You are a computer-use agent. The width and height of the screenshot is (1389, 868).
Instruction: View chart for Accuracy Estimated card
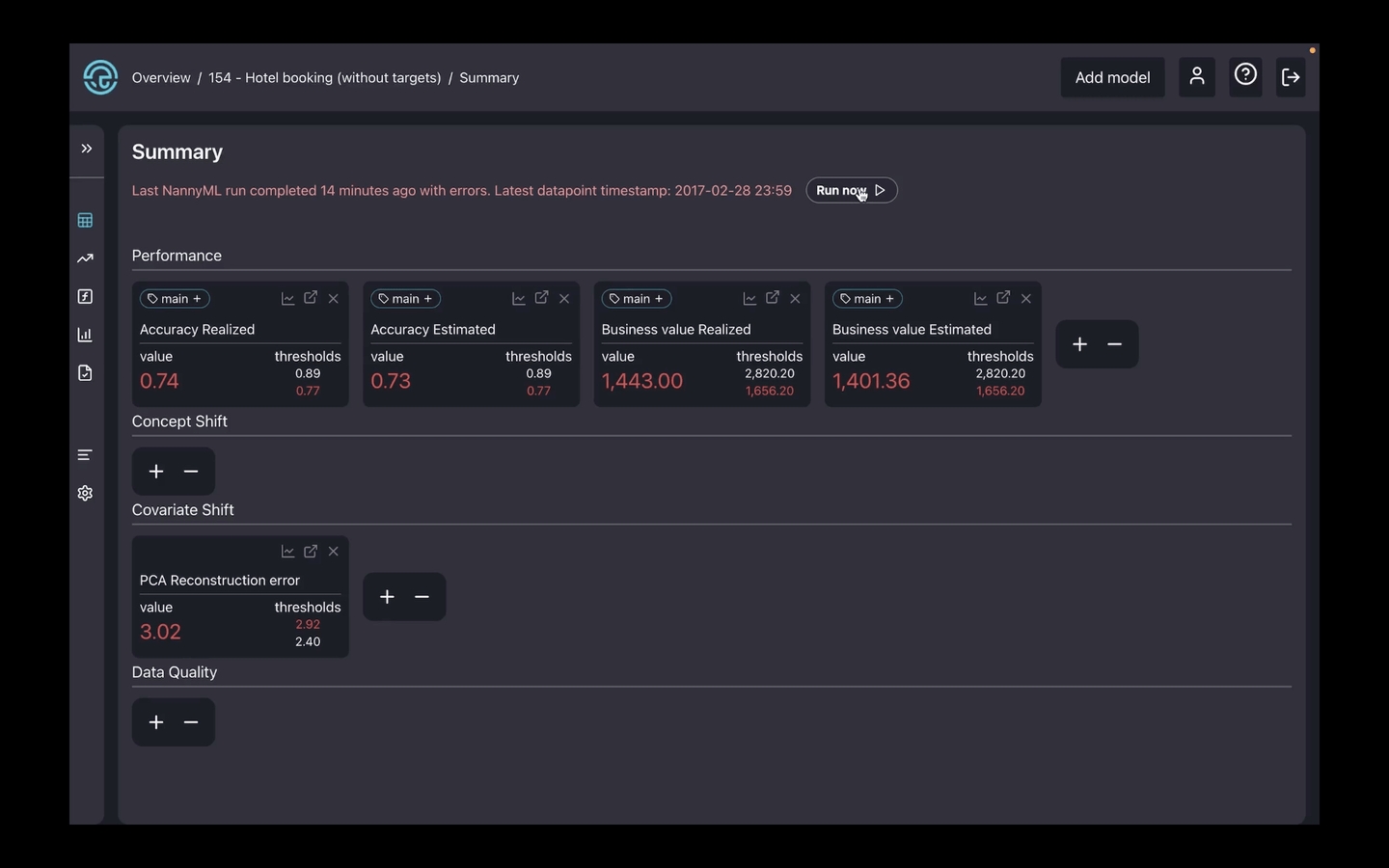tap(518, 299)
